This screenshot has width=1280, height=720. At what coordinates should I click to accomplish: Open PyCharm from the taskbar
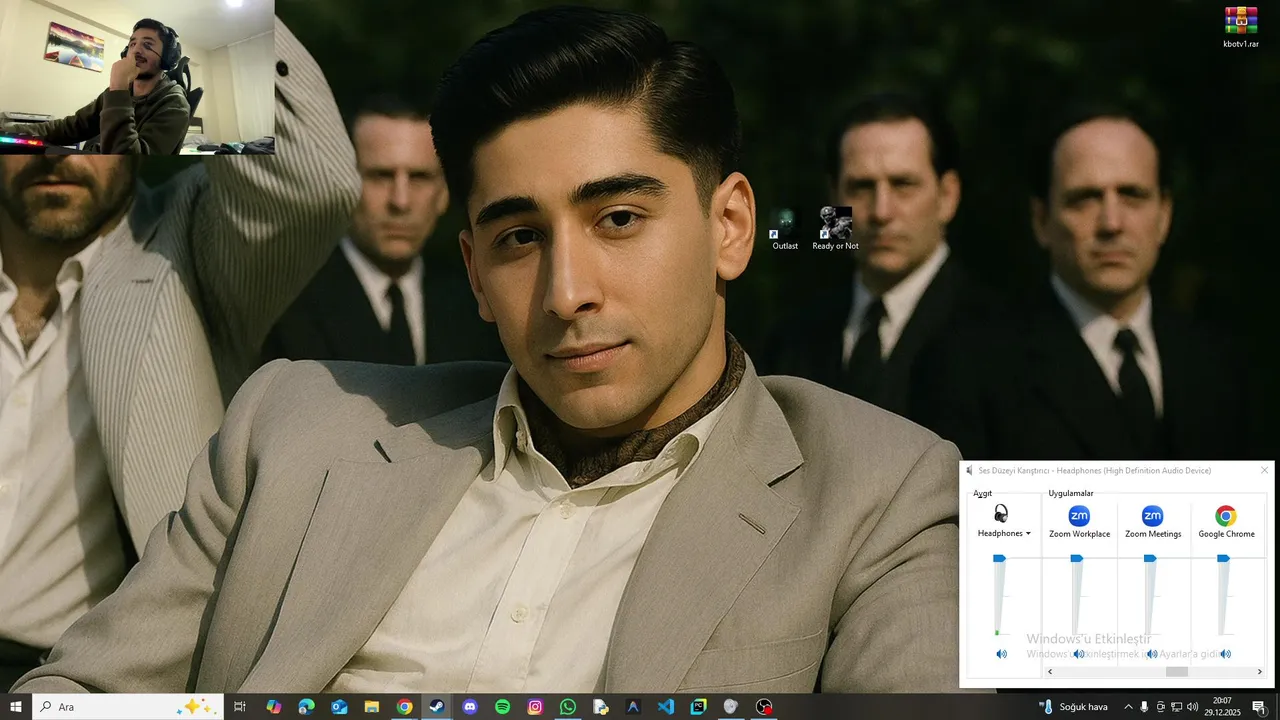(699, 707)
